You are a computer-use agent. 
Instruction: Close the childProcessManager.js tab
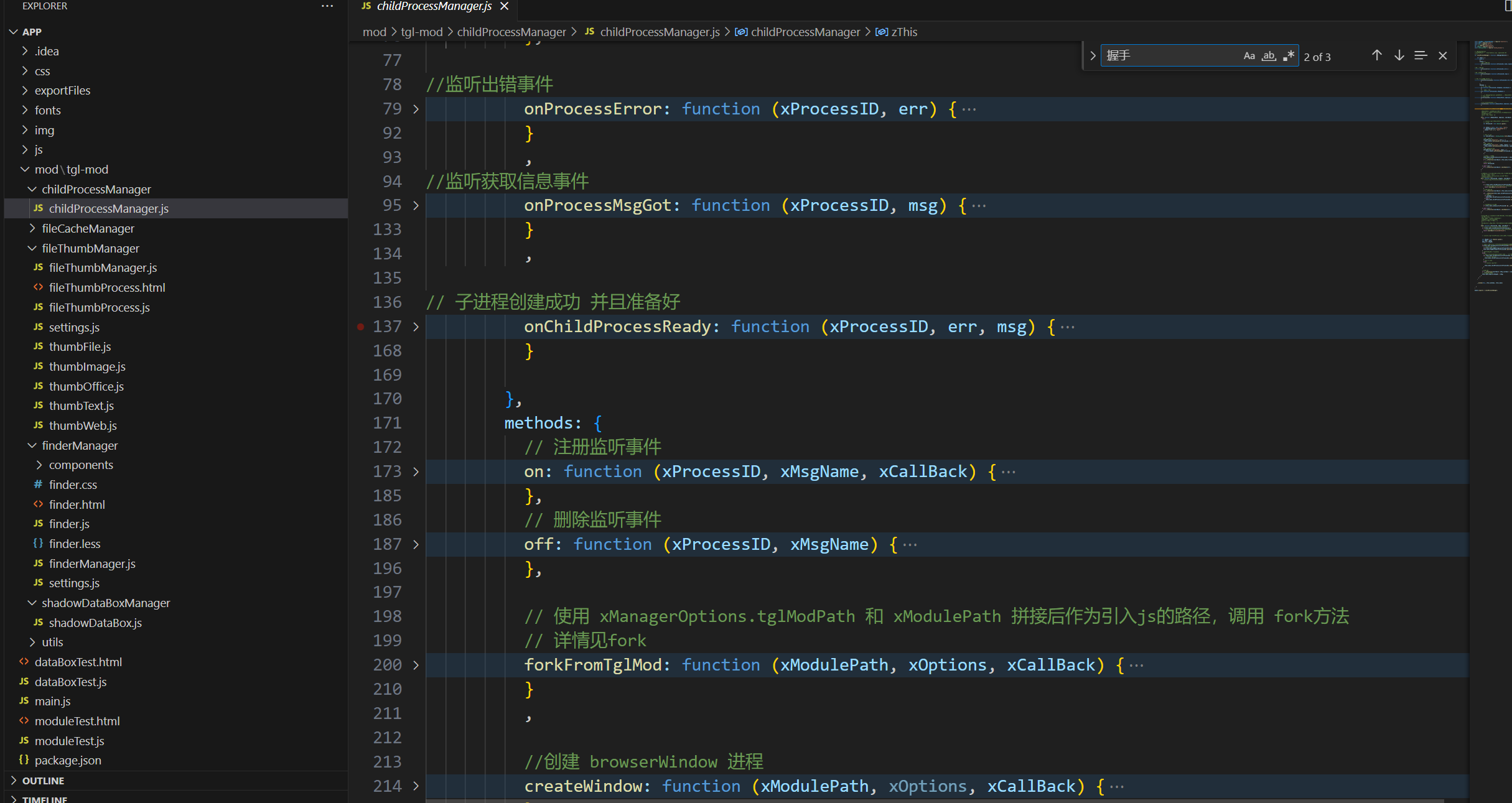pos(505,6)
